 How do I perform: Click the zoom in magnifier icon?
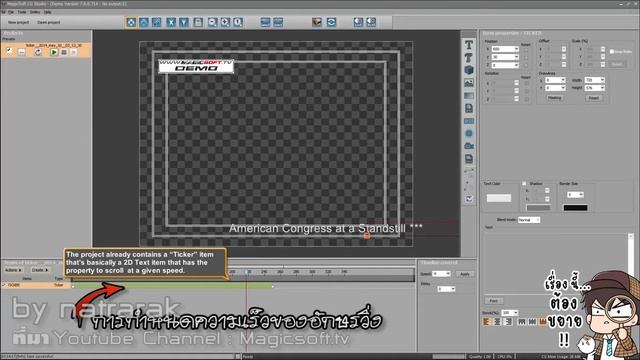click(225, 22)
